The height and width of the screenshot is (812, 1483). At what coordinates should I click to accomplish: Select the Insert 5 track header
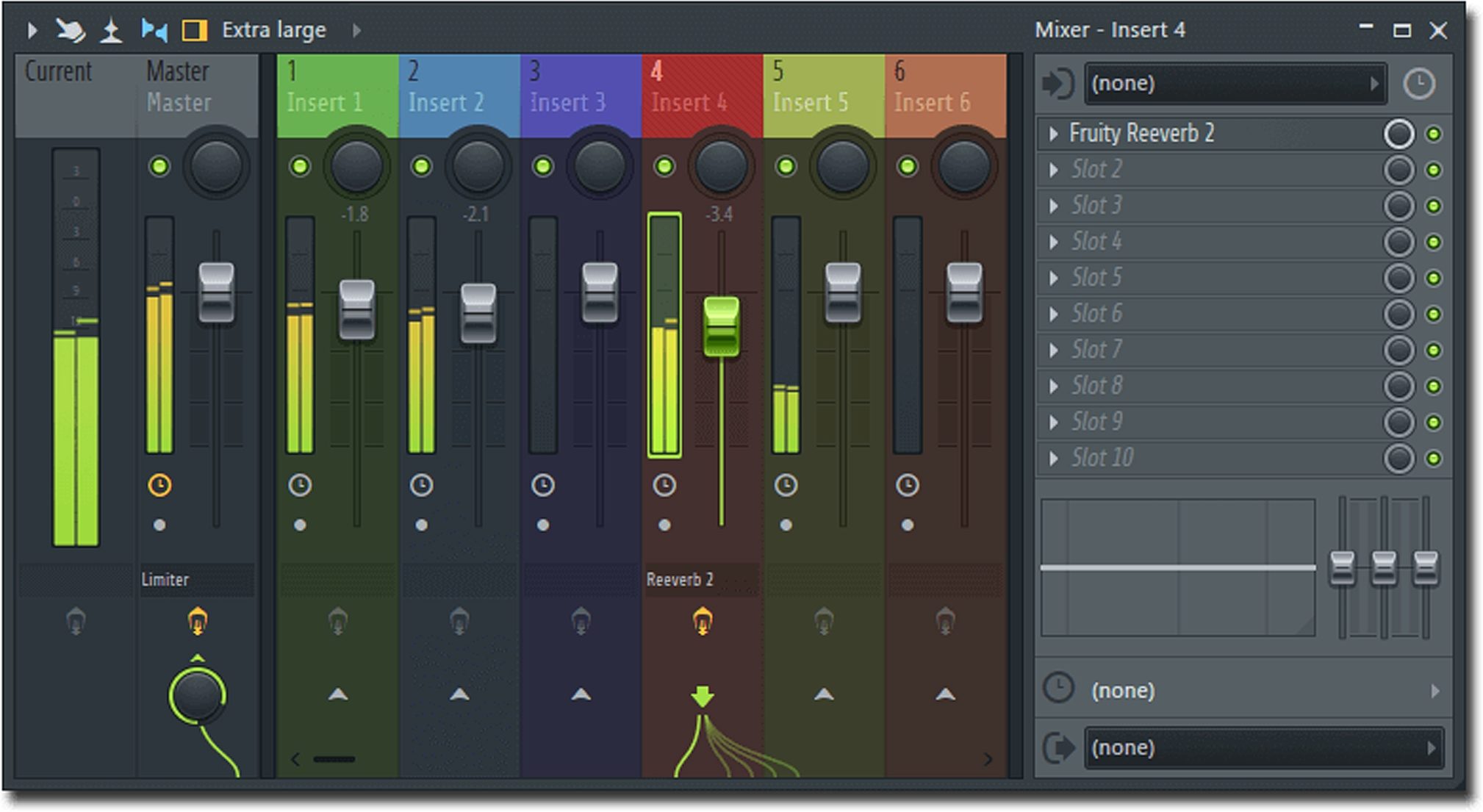tap(824, 95)
